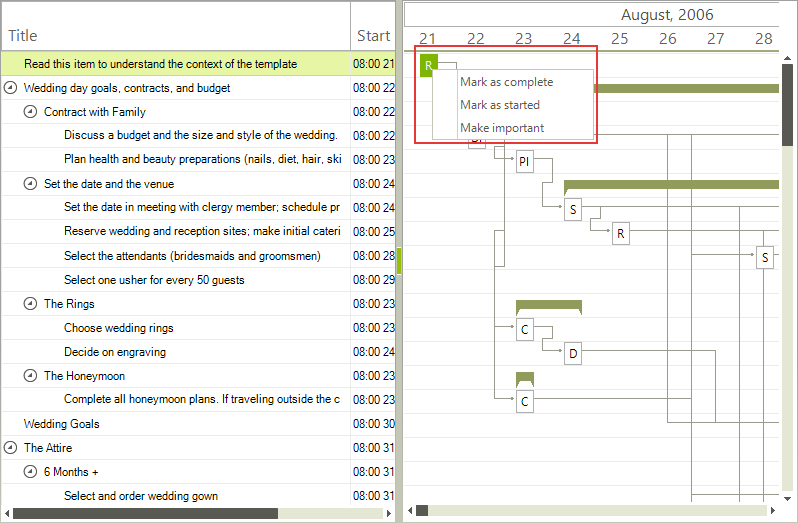Click right arrow of timeline horizontal scrollbar
This screenshot has height=523, width=798.
point(773,510)
